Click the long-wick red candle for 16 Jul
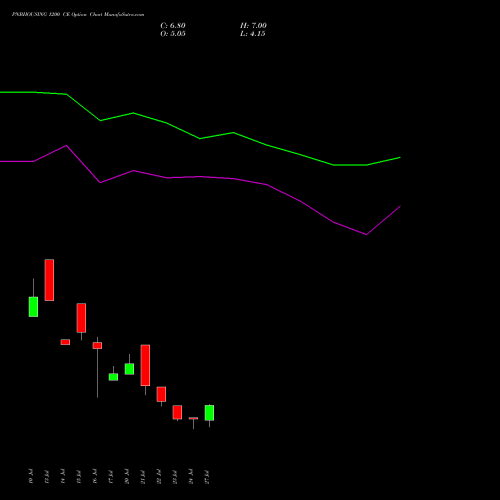 [x=97, y=345]
